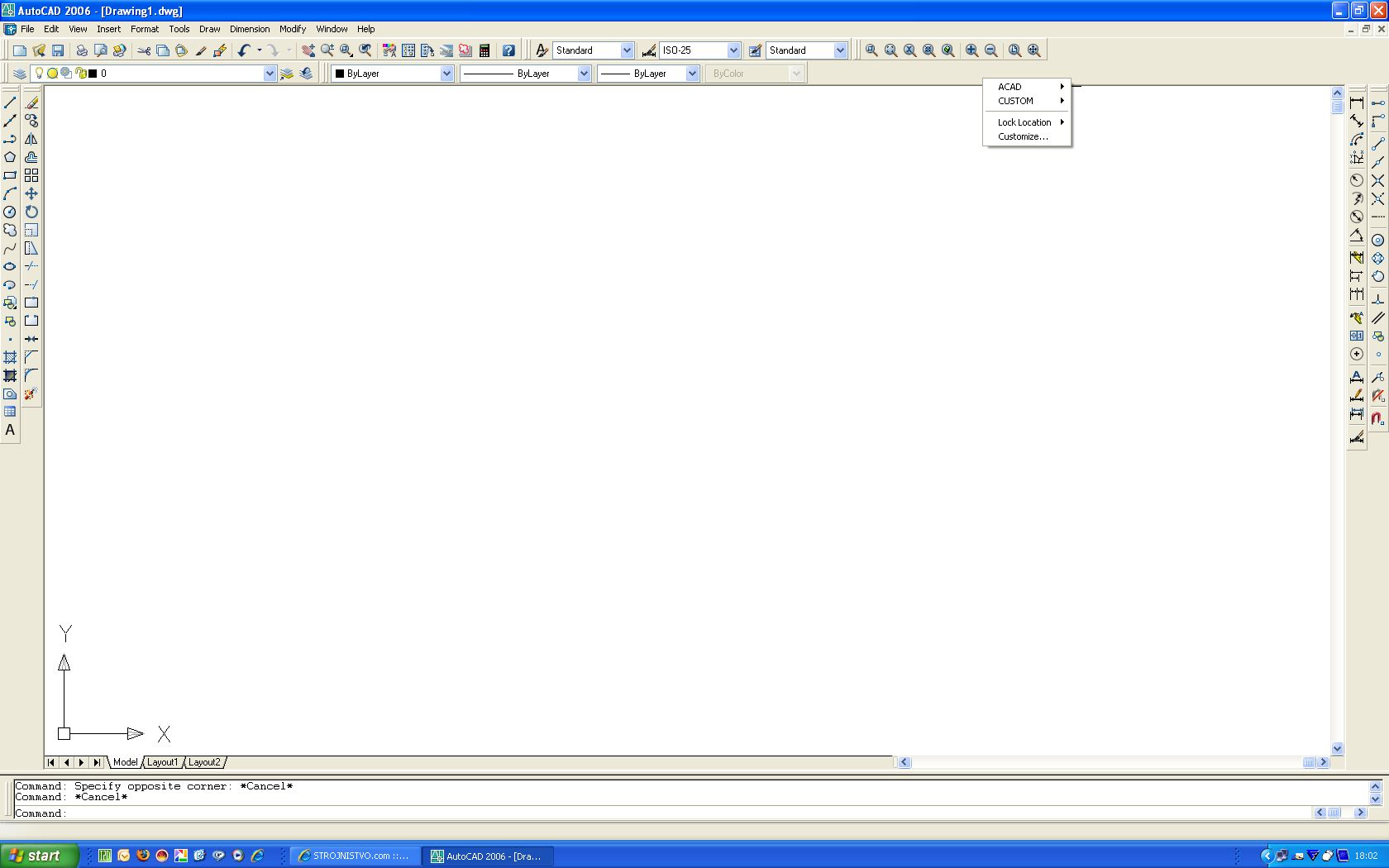Toggle freeze sun icon for layer 0

[52, 73]
